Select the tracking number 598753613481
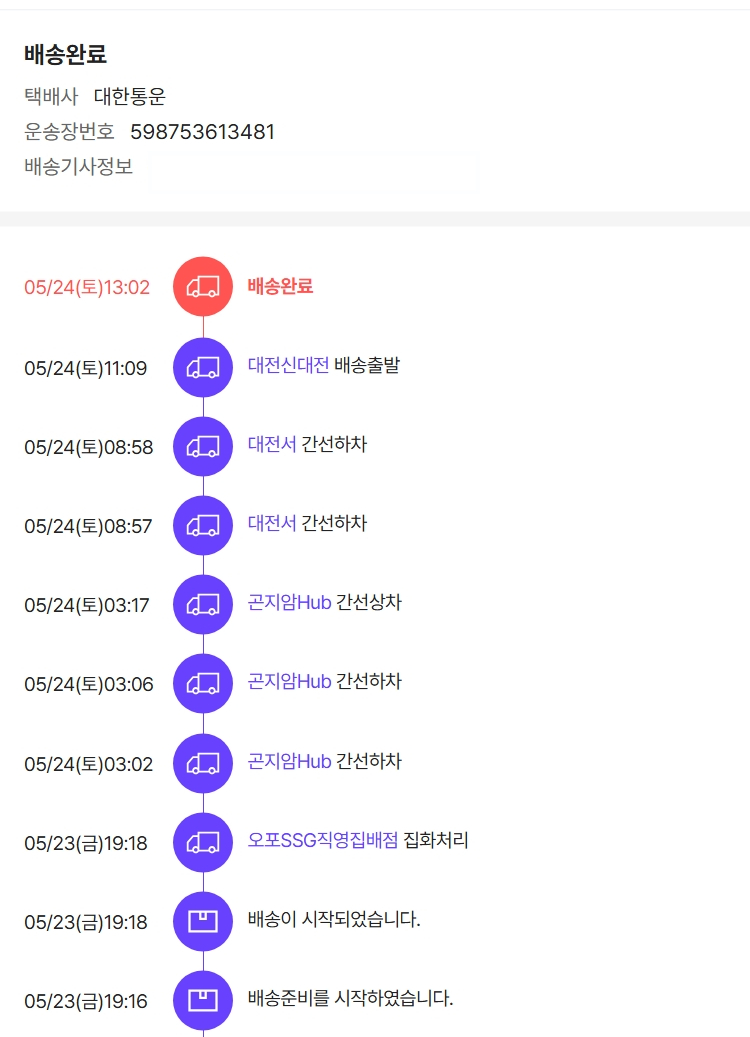 click(x=202, y=132)
